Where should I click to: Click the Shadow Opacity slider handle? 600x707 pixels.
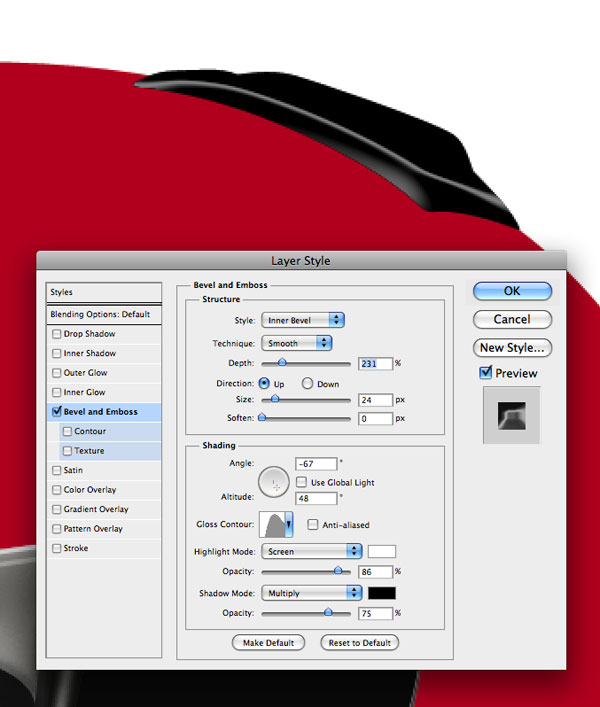328,612
